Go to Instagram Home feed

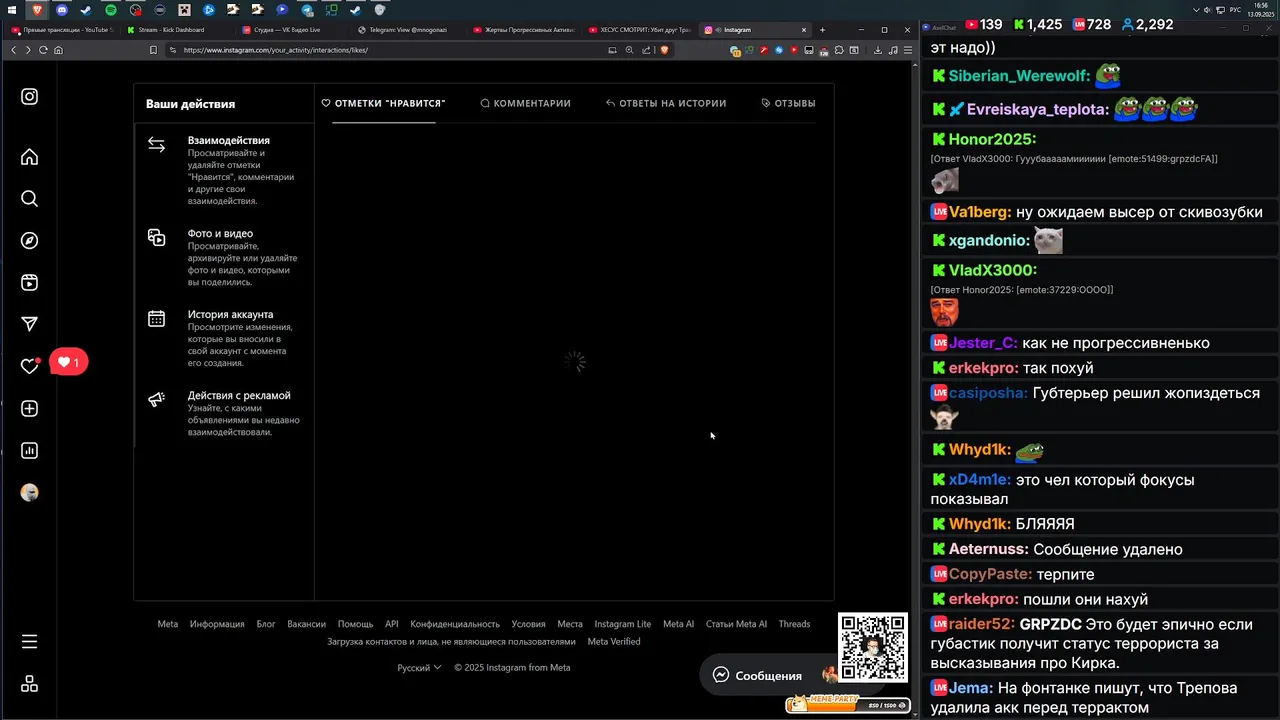(30, 157)
